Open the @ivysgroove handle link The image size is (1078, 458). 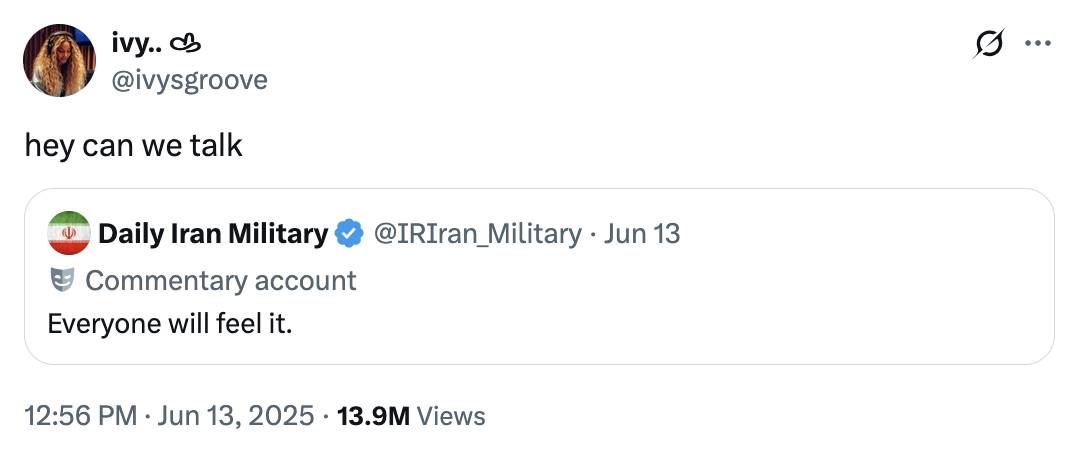coord(189,79)
